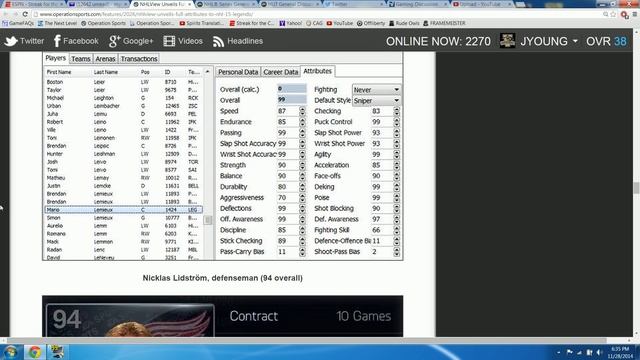Increase the Endurance attribute value
This screenshot has height=360, width=640.
302,120
